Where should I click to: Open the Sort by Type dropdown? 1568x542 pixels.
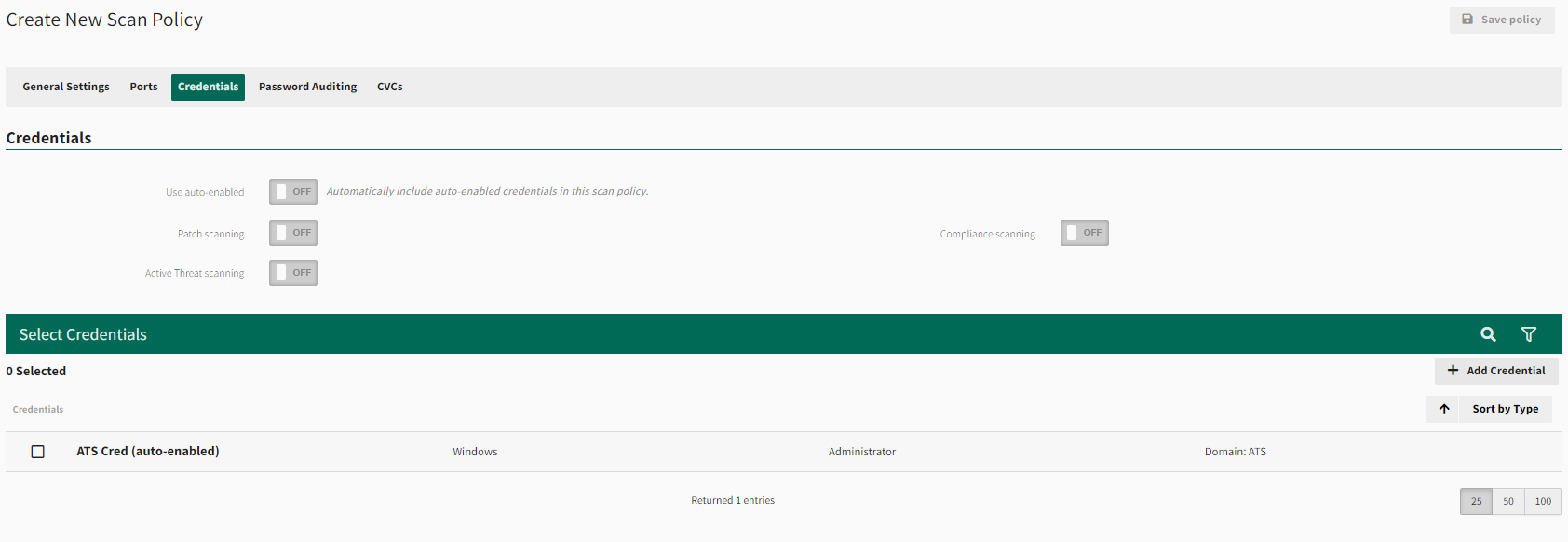(1505, 409)
